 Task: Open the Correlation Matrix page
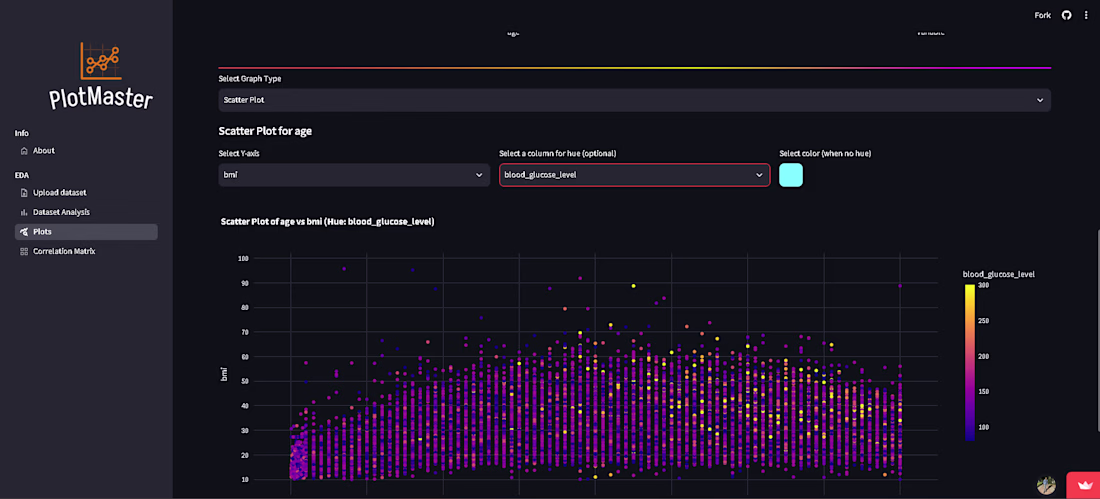64,251
